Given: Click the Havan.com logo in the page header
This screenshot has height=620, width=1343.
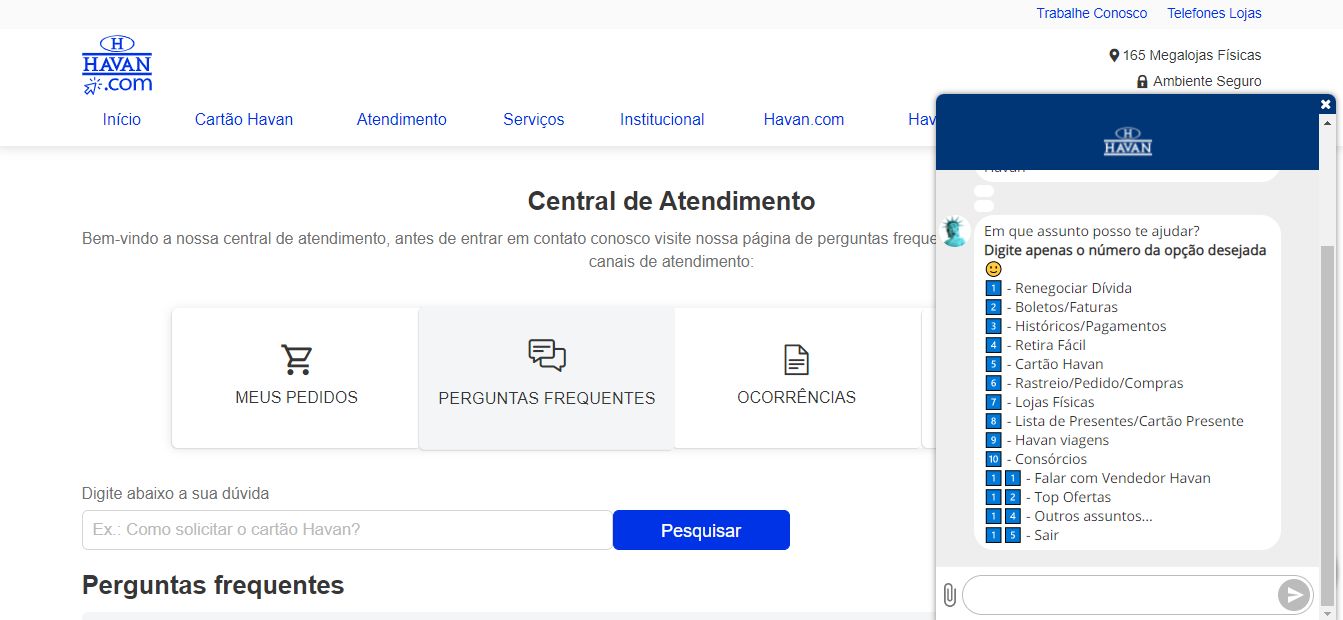Looking at the screenshot, I should [x=117, y=64].
